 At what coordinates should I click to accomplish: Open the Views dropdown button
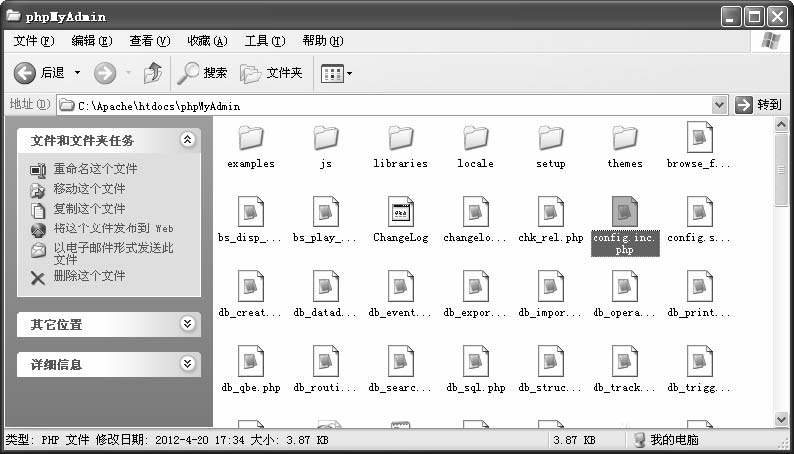[336, 74]
